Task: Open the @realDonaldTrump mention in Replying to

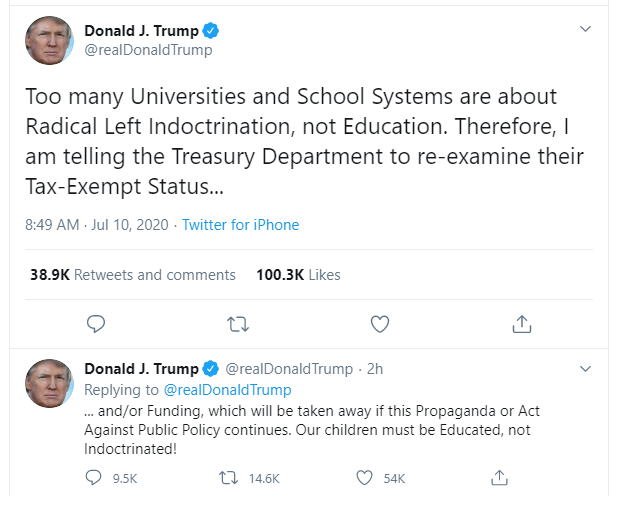Action: click(227, 390)
